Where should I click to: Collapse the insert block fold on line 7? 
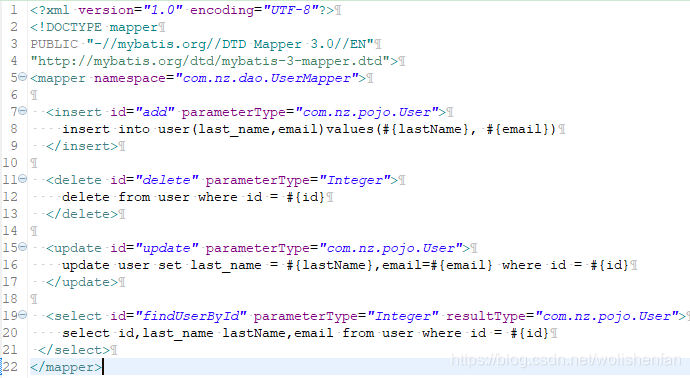pos(22,110)
